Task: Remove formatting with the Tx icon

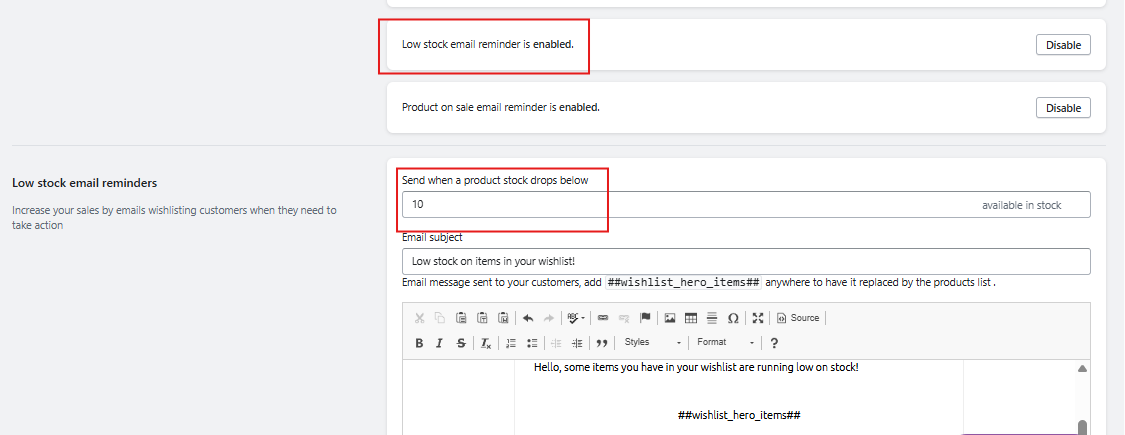Action: 486,342
